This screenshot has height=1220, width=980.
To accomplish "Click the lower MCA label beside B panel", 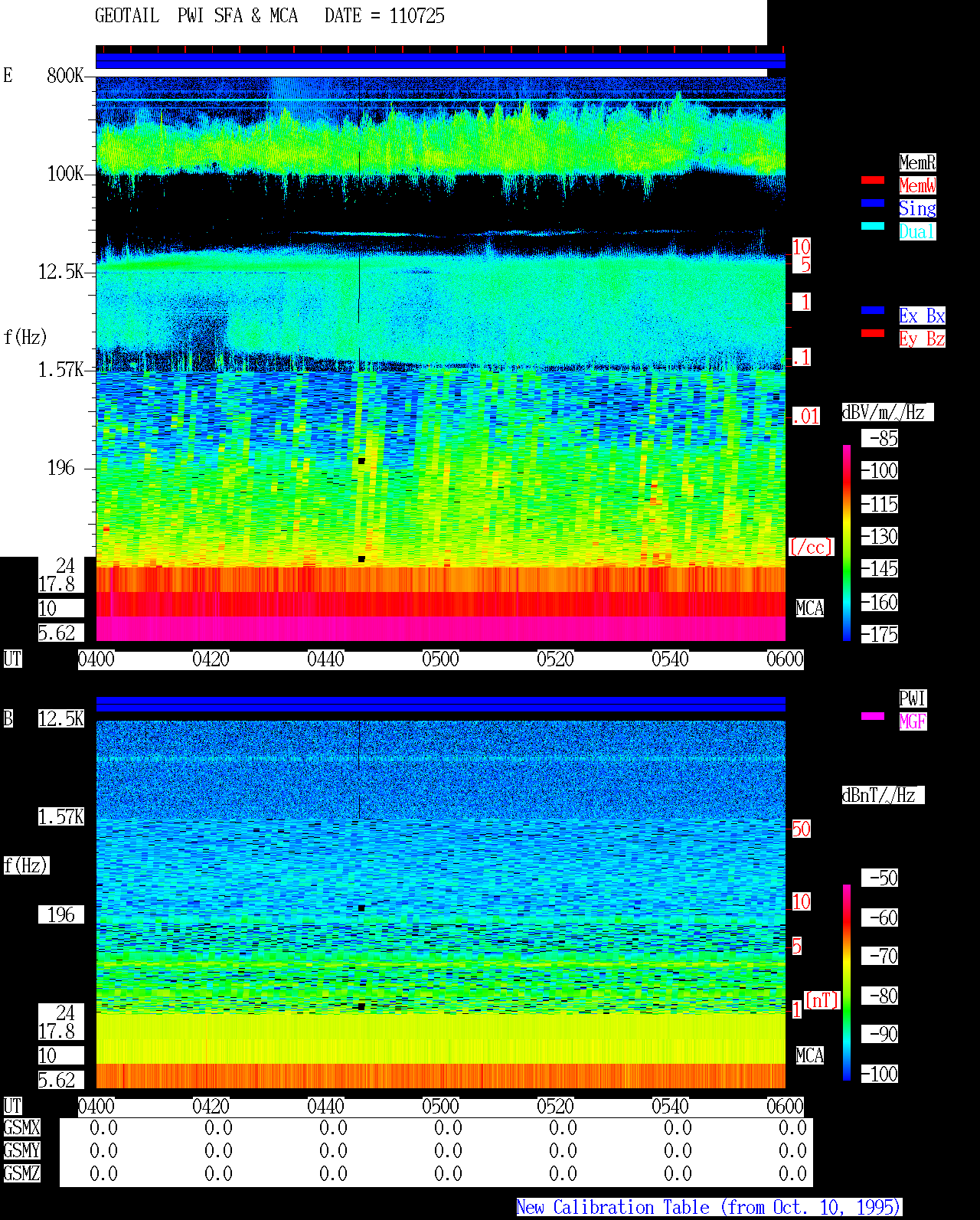I will coord(810,1056).
